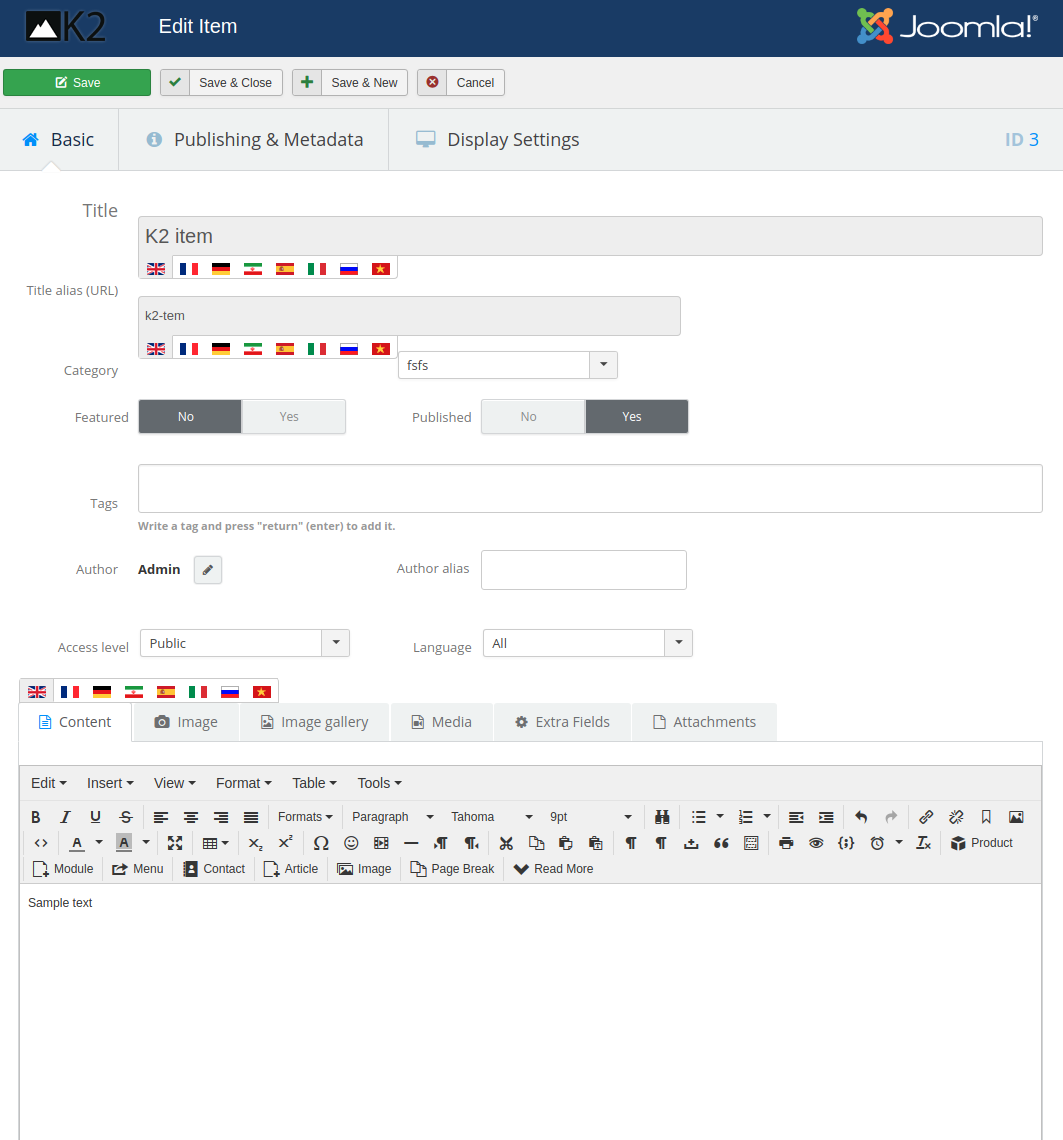This screenshot has height=1140, width=1063.
Task: Click the insert link icon
Action: tap(926, 817)
